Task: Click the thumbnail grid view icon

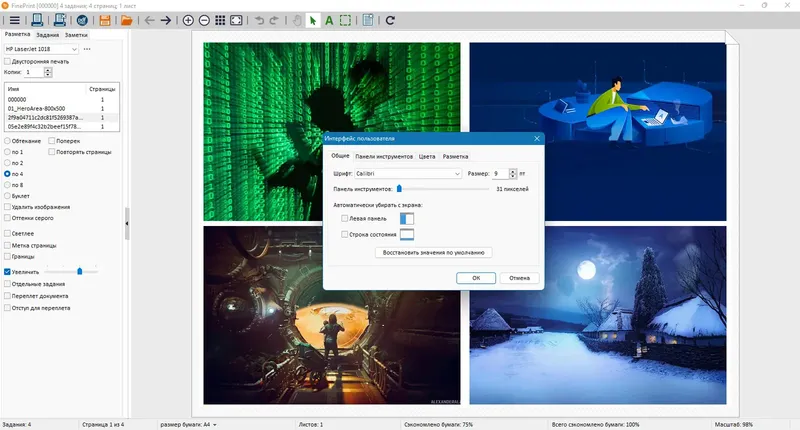Action: 220,20
